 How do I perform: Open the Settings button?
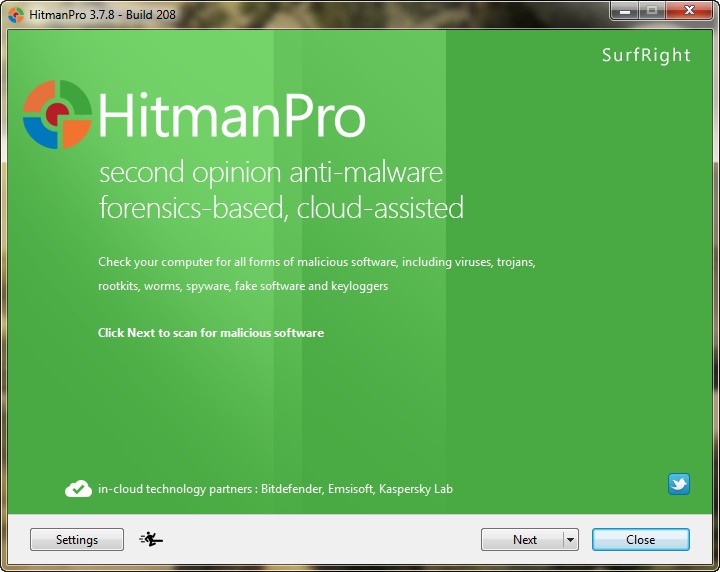(x=77, y=539)
